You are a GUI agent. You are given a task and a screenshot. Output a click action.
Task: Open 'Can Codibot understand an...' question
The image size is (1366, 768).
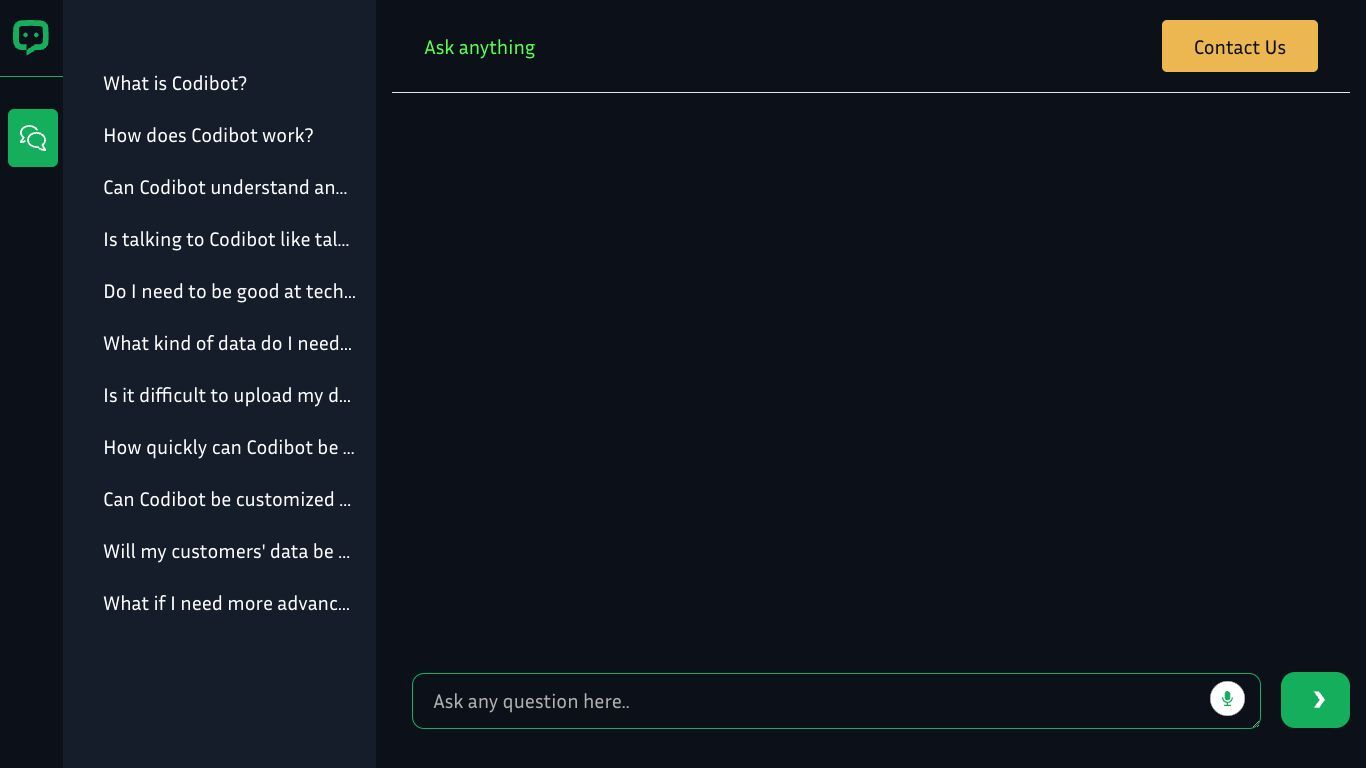tap(226, 187)
